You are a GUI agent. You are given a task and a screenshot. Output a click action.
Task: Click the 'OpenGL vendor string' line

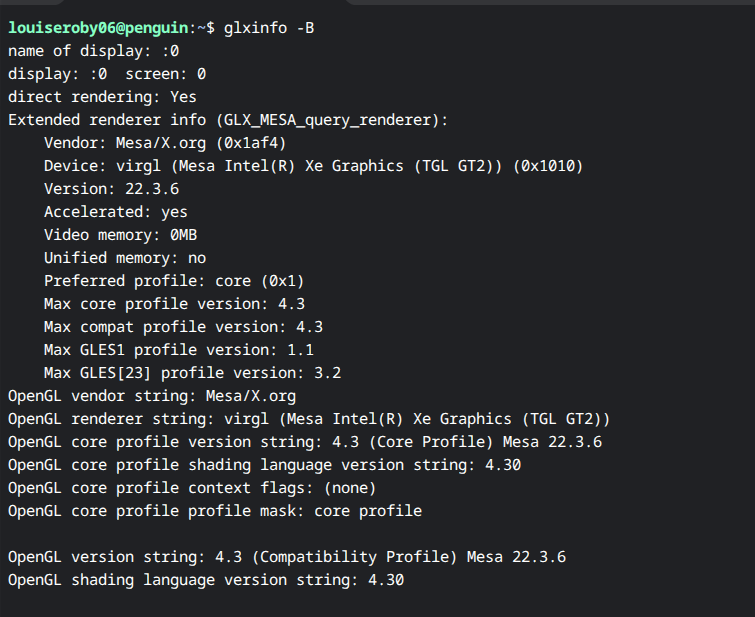[x=152, y=396]
